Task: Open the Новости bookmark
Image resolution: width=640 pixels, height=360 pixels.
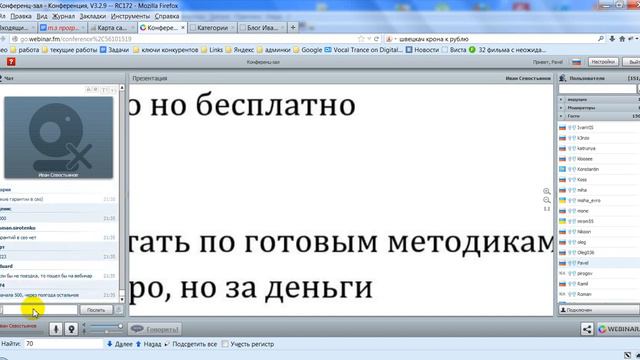Action: point(422,50)
